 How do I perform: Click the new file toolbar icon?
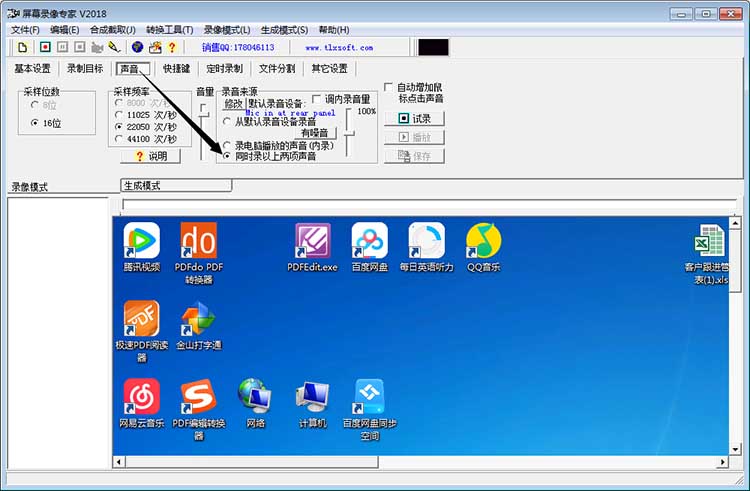22,47
